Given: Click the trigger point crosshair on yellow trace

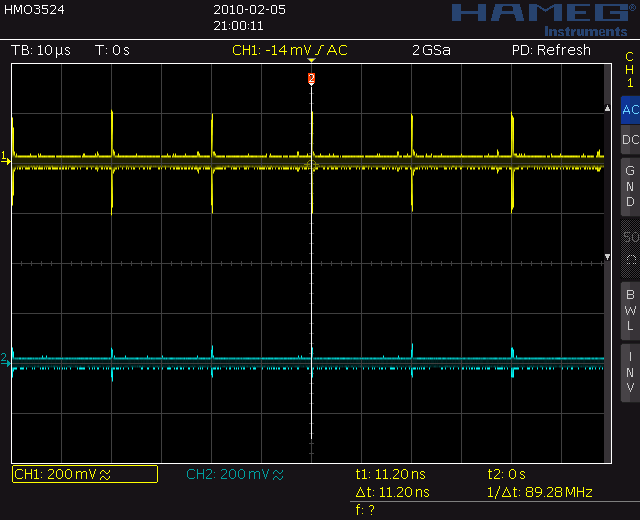Looking at the screenshot, I should (x=311, y=165).
